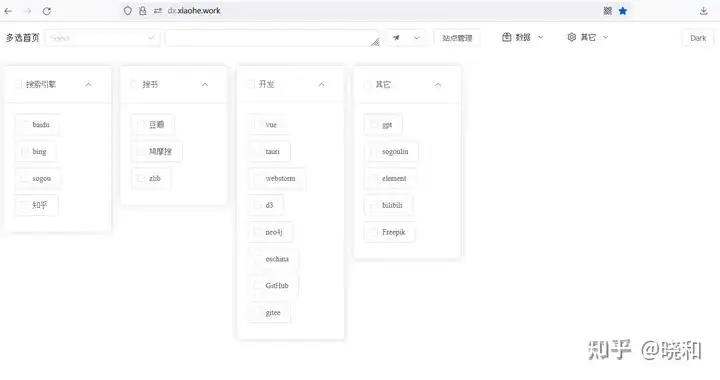Collapse the 开发 panel chevron

pyautogui.click(x=321, y=84)
